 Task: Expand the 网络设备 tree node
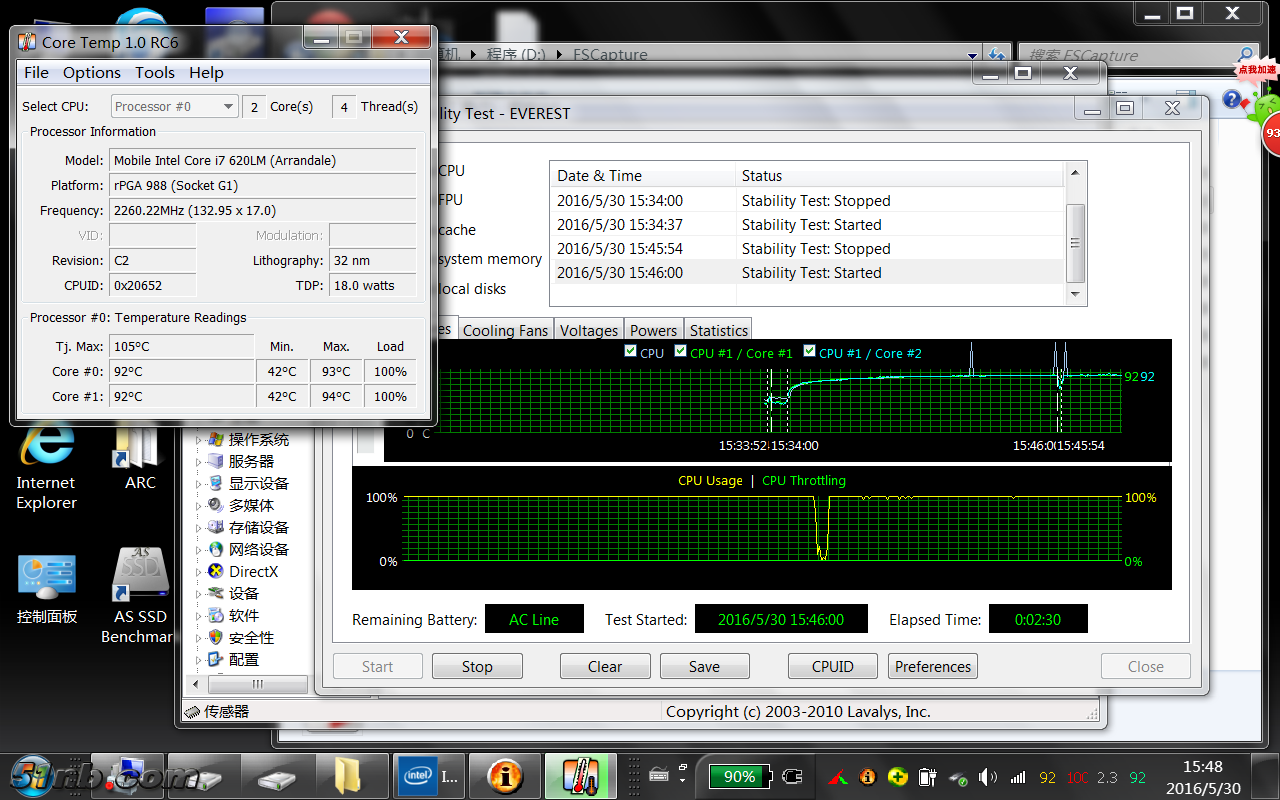pos(198,549)
